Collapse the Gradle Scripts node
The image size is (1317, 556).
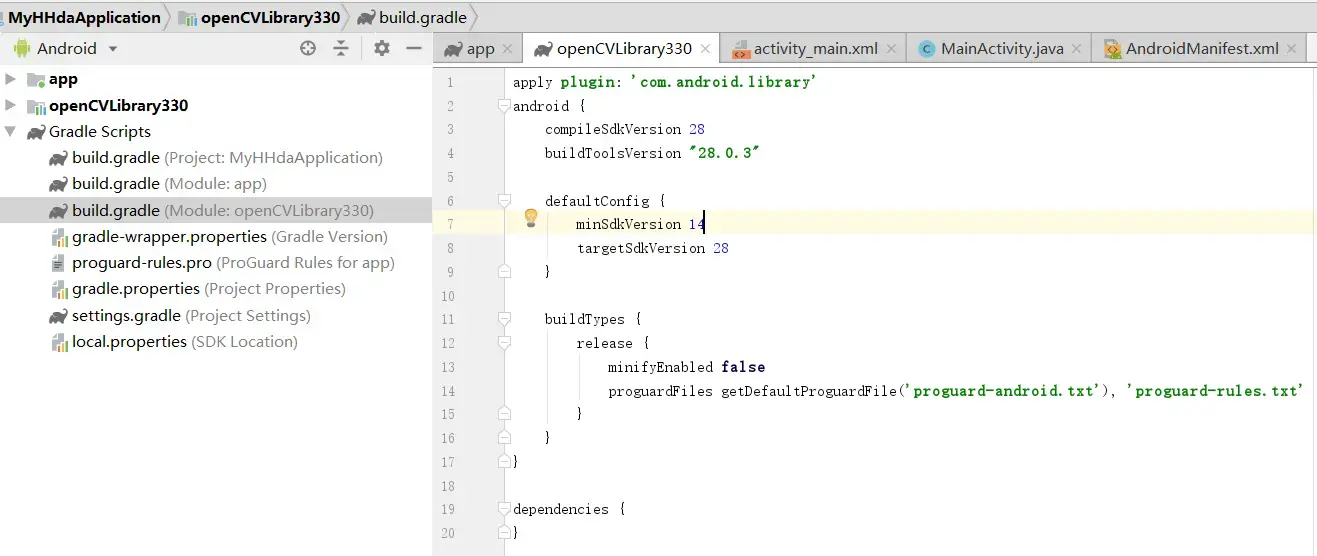(11, 131)
